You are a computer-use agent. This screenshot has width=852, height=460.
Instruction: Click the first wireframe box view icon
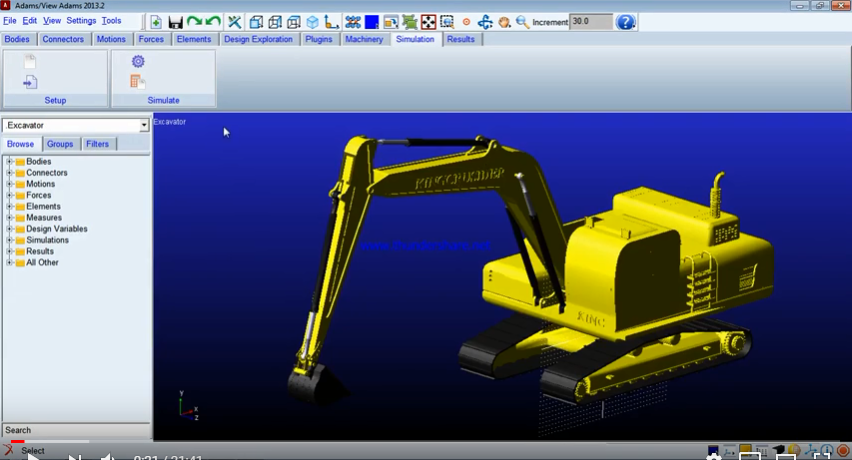pyautogui.click(x=256, y=22)
